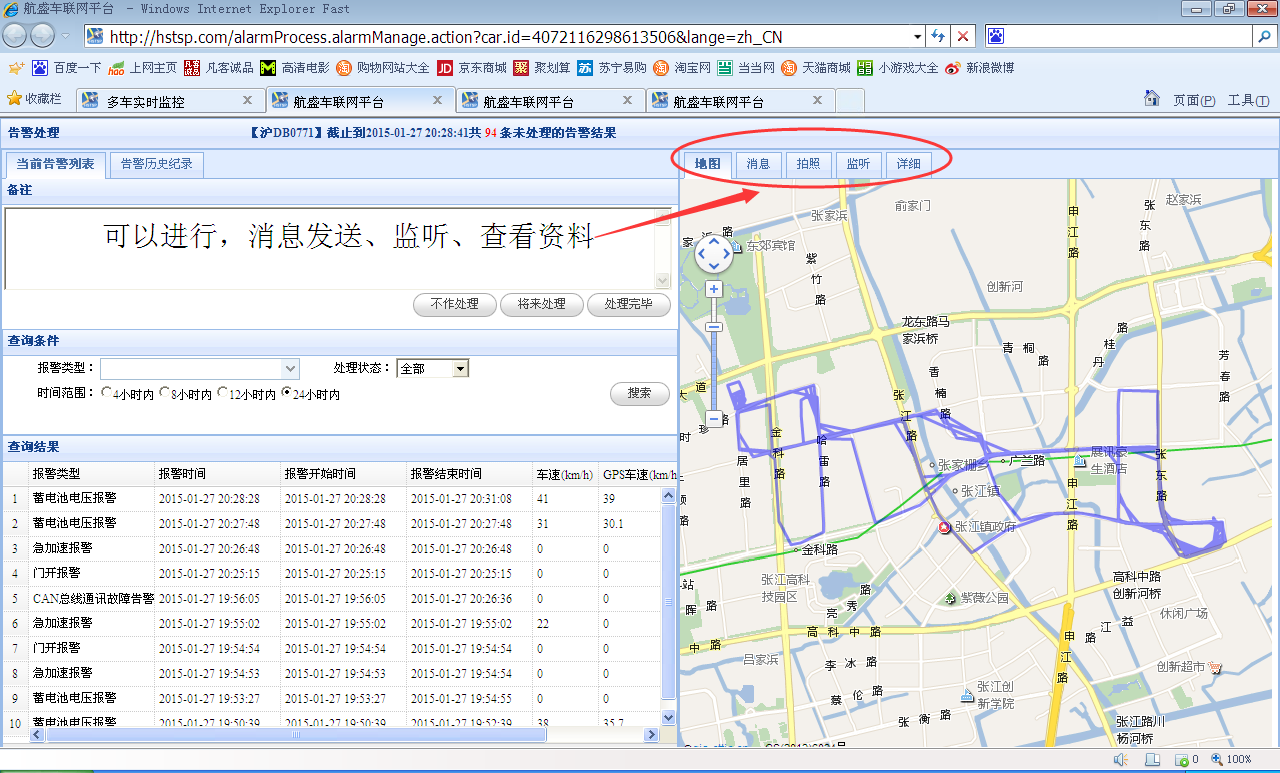The height and width of the screenshot is (773, 1280).
Task: Click the 不作处理 button
Action: click(455, 304)
